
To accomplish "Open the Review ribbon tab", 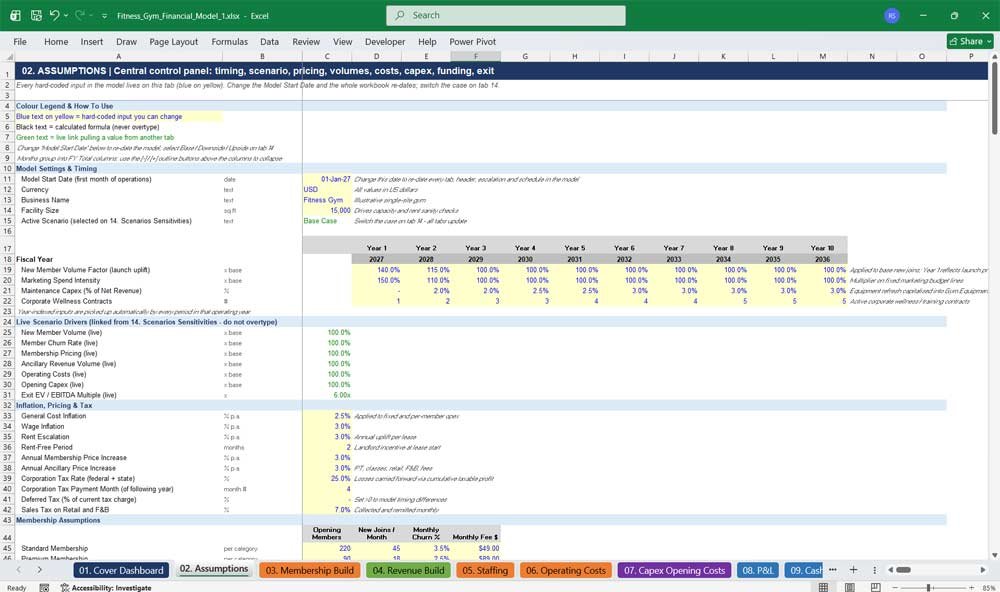I will click(x=306, y=41).
